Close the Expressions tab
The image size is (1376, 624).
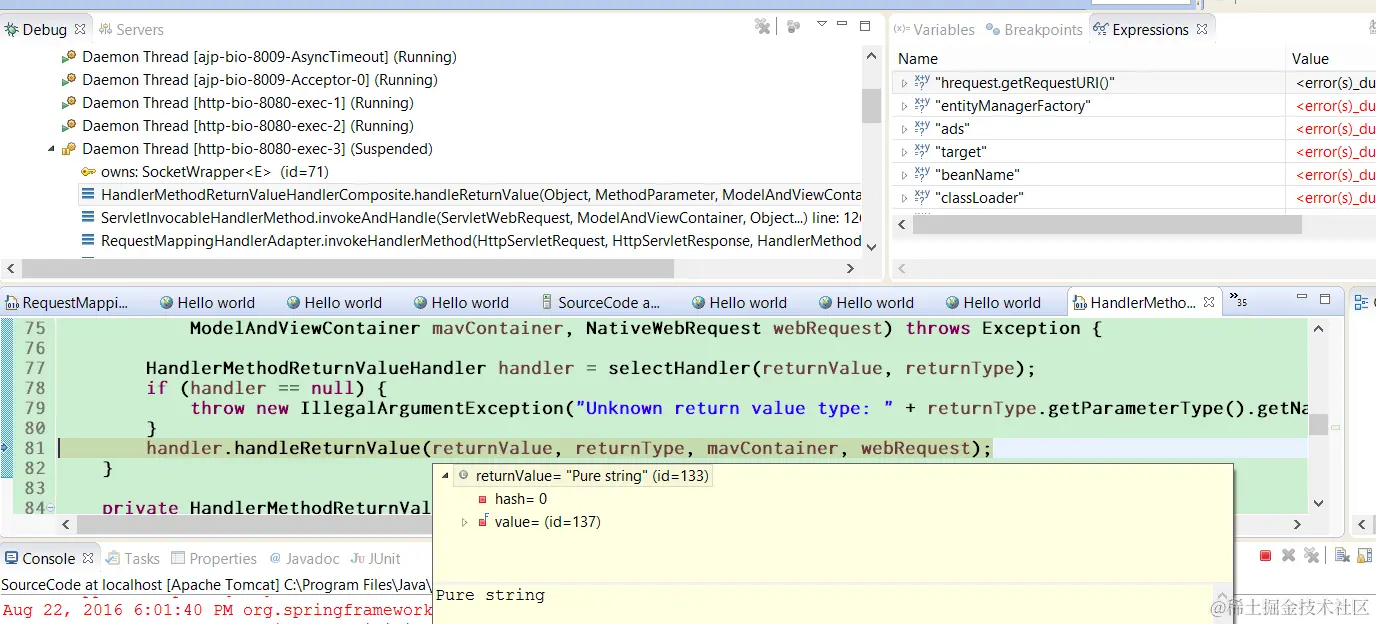(x=1202, y=30)
